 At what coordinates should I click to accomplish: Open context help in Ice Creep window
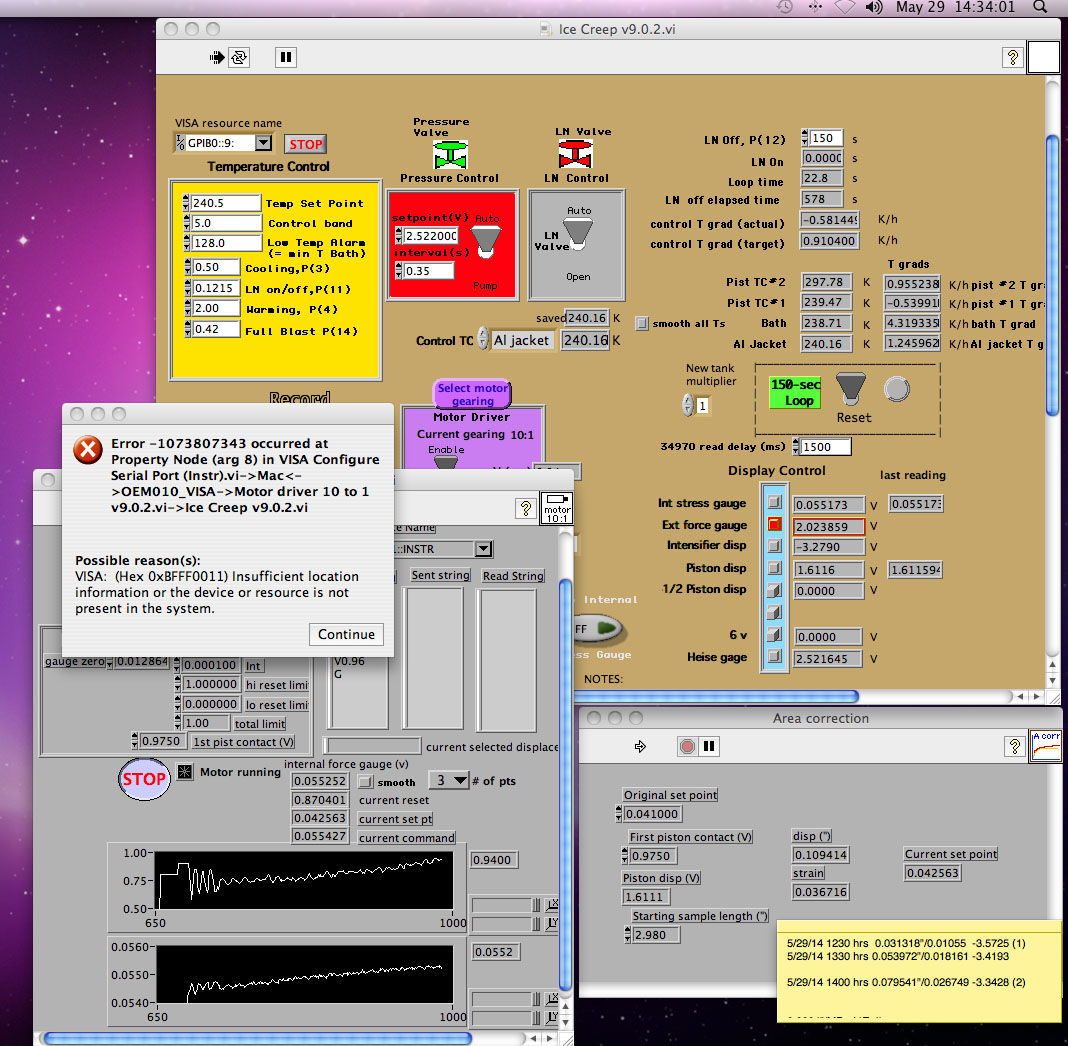[1011, 57]
